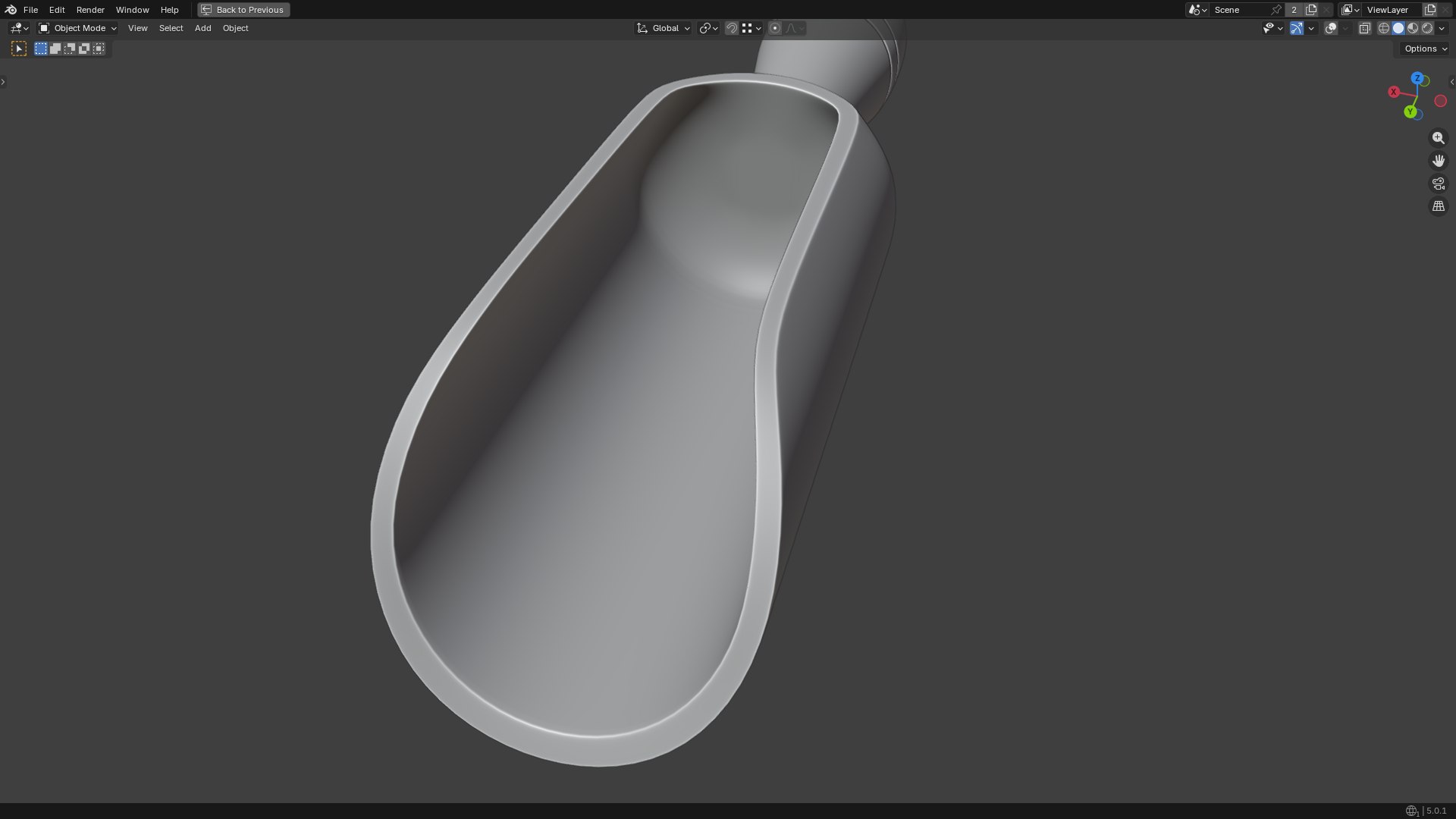
Task: Open the View menu in 3D viewport
Action: [x=137, y=28]
